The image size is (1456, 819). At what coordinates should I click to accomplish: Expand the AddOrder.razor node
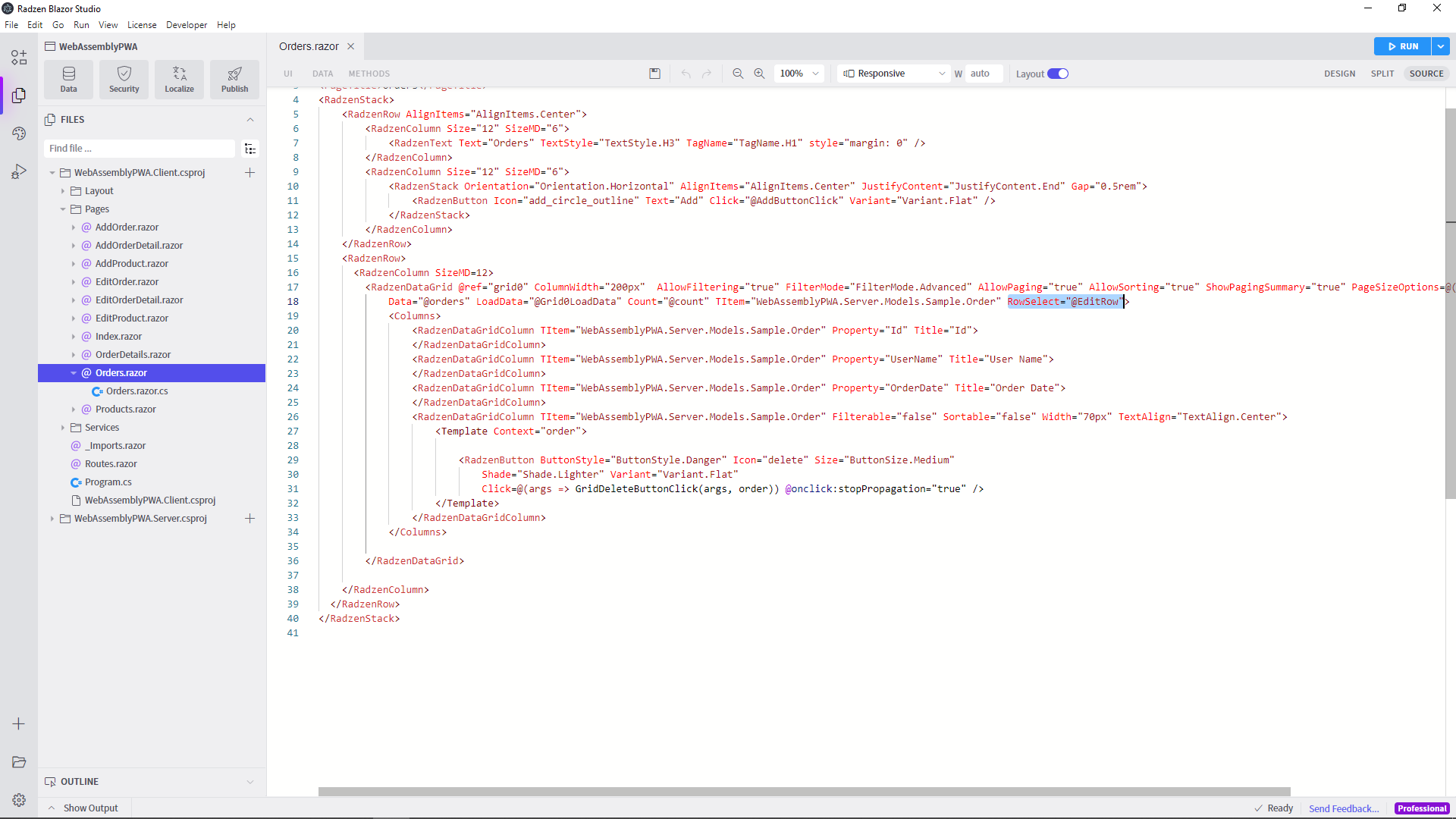(x=74, y=227)
